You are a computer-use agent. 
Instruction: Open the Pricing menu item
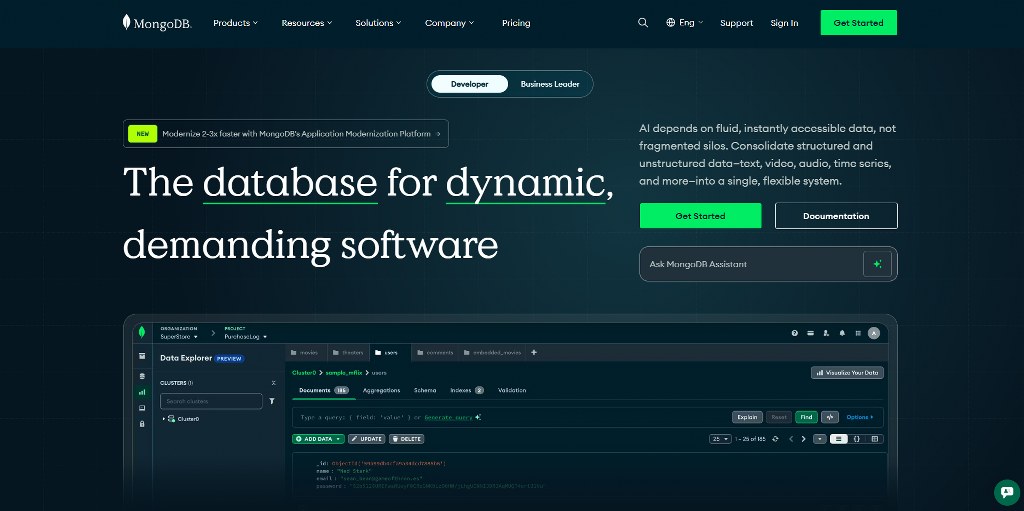tap(516, 23)
